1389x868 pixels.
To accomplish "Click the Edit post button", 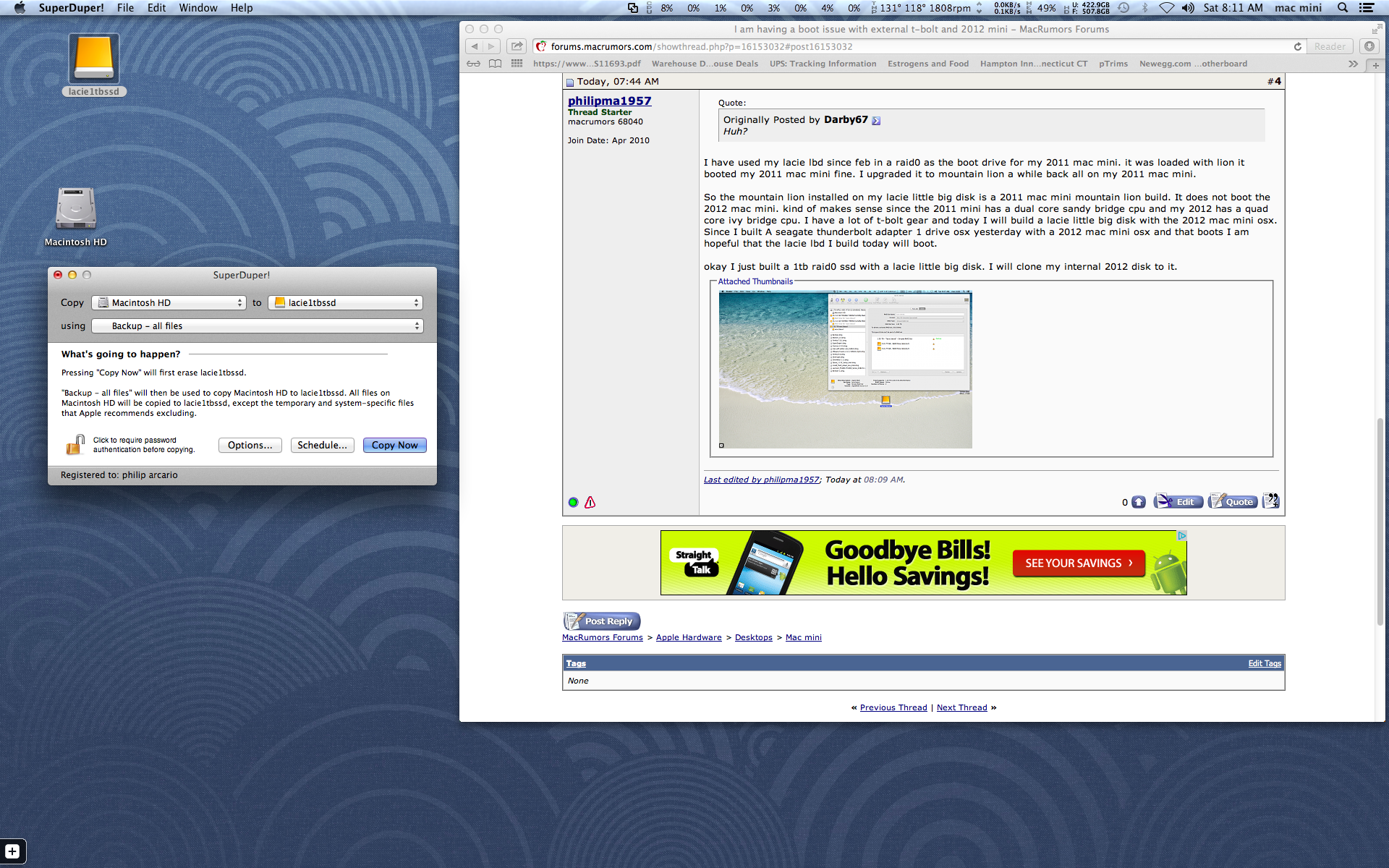I will [x=1178, y=501].
